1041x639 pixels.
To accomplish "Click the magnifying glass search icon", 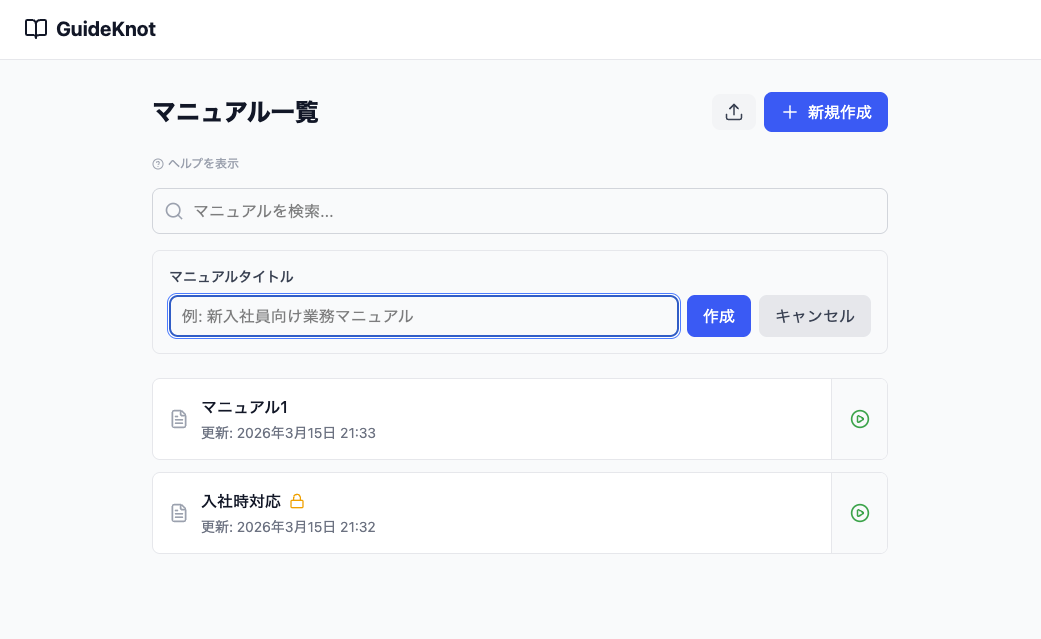I will (x=174, y=211).
